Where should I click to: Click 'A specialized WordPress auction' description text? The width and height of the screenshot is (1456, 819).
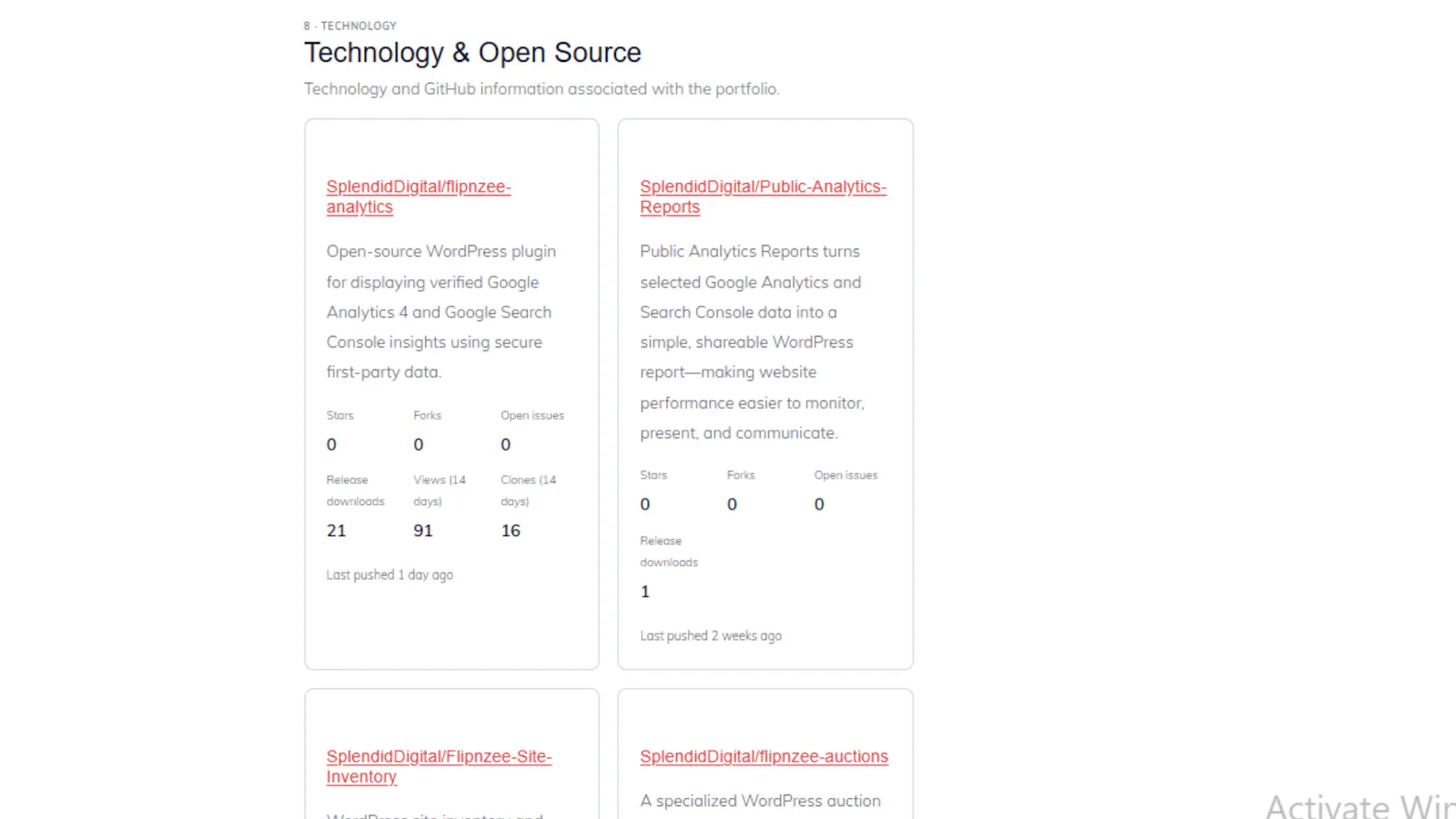(x=761, y=801)
